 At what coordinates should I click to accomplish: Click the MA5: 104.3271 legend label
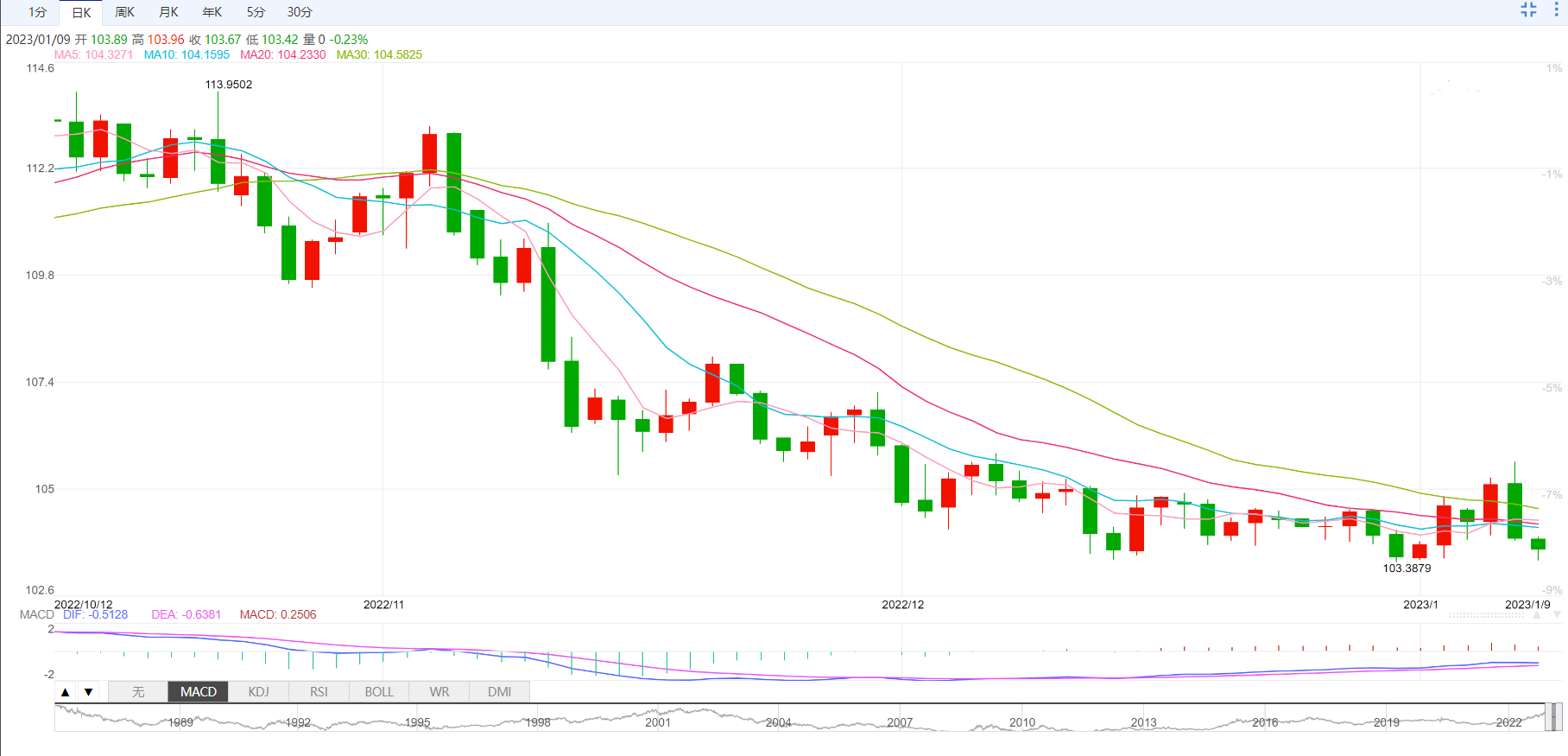tap(93, 54)
